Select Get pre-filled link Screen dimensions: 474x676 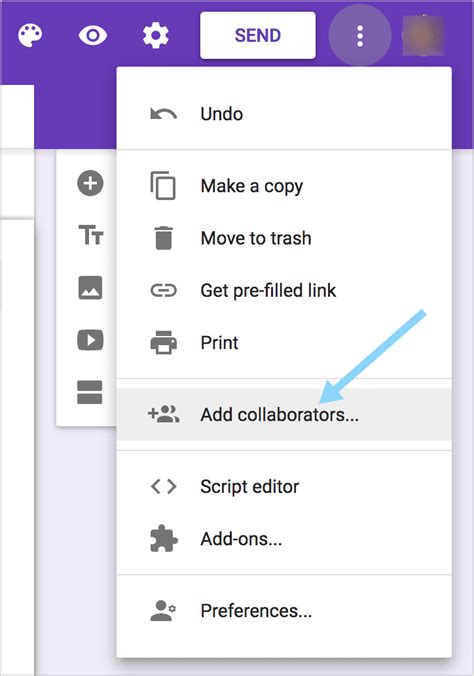[284, 290]
